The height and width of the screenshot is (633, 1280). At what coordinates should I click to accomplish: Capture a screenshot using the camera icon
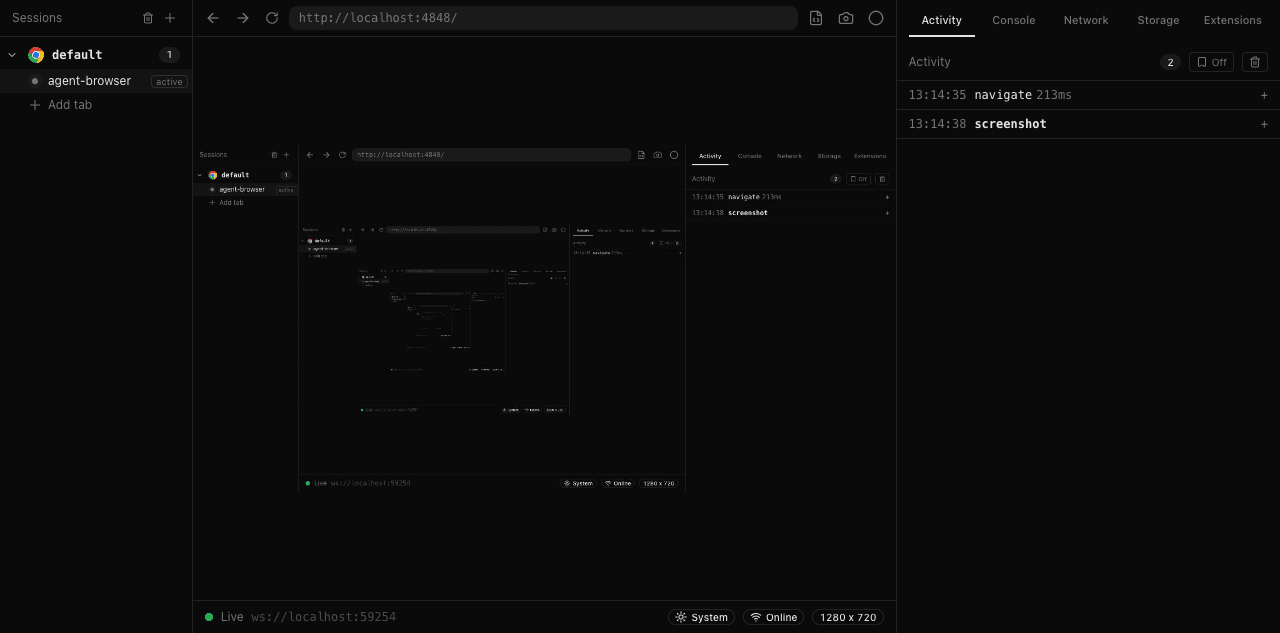click(845, 17)
